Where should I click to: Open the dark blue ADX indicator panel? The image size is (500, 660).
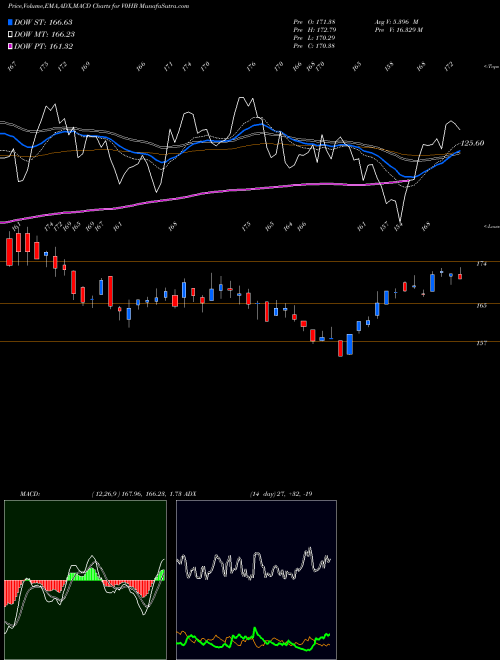[x=256, y=580]
